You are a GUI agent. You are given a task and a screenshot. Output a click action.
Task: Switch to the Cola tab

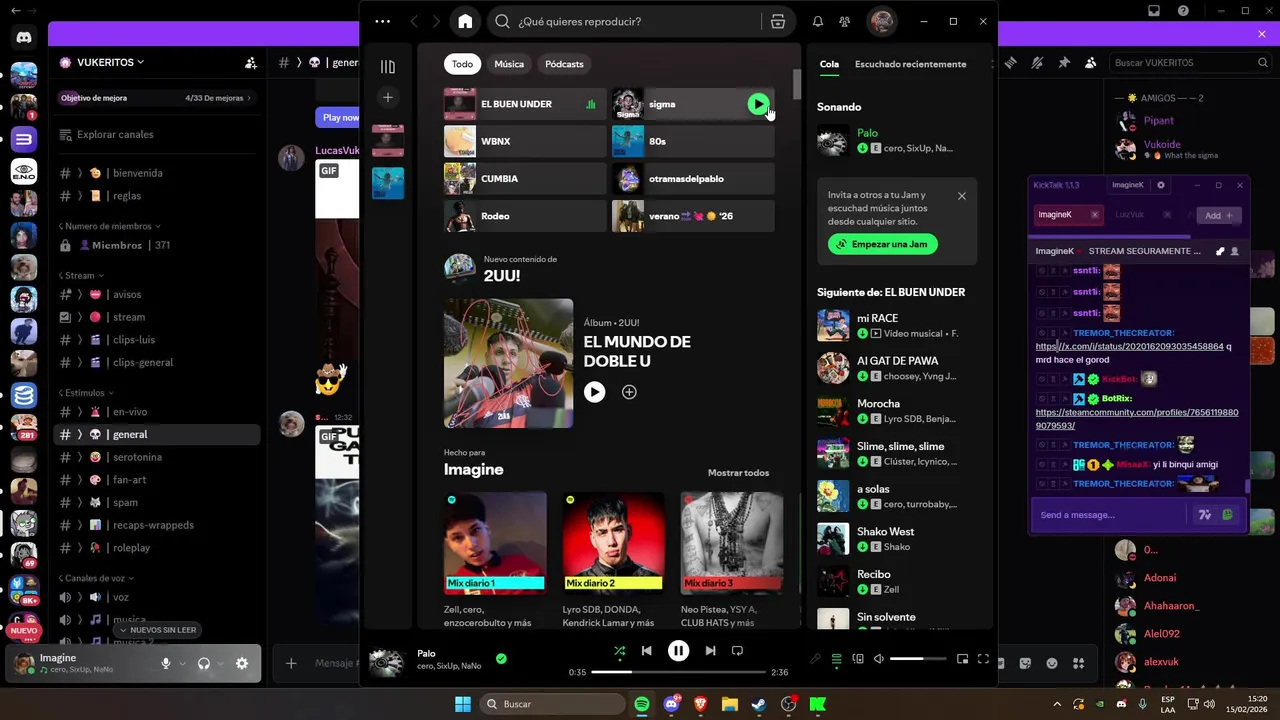pos(829,64)
